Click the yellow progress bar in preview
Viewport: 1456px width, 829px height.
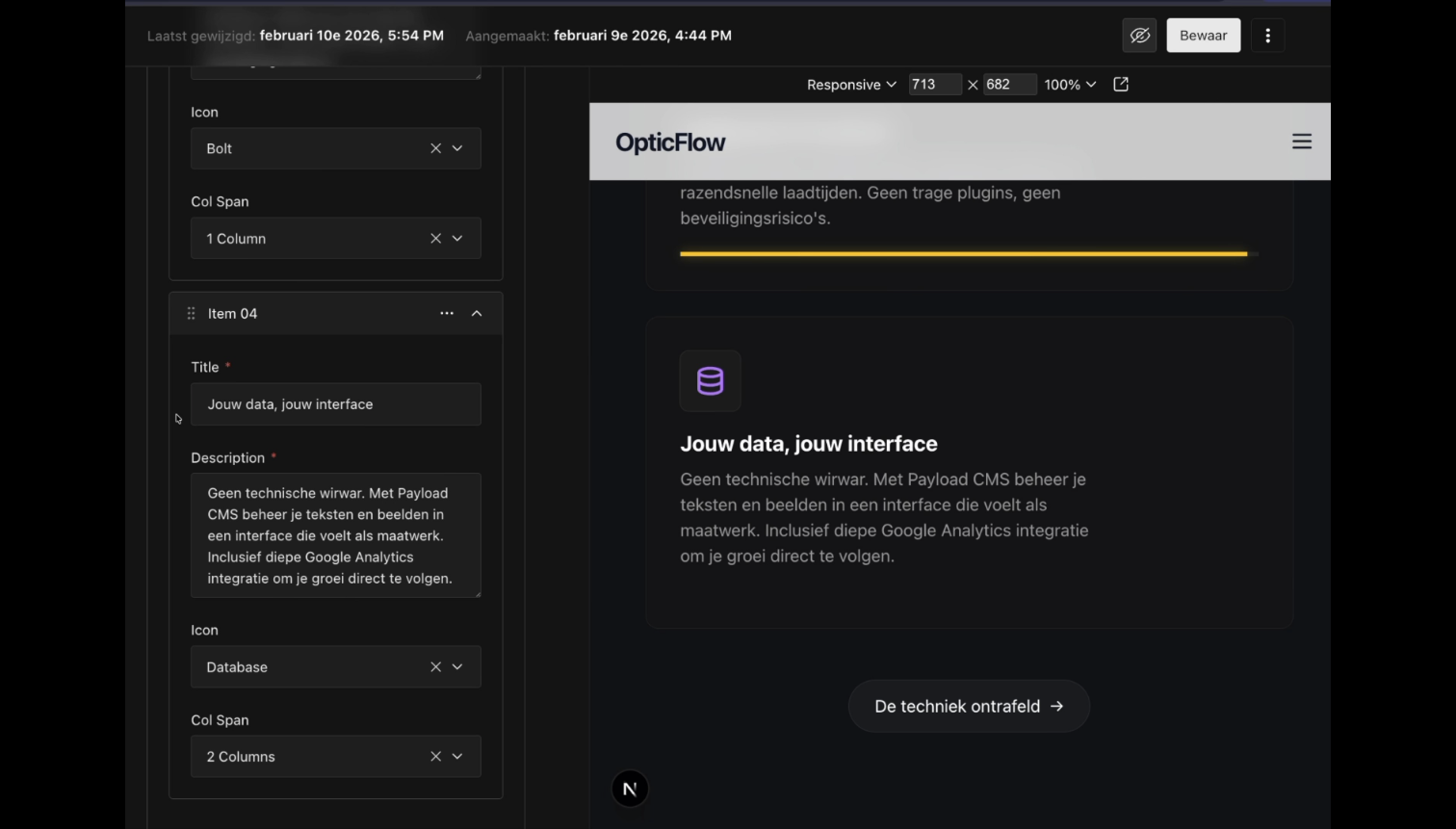tap(963, 254)
